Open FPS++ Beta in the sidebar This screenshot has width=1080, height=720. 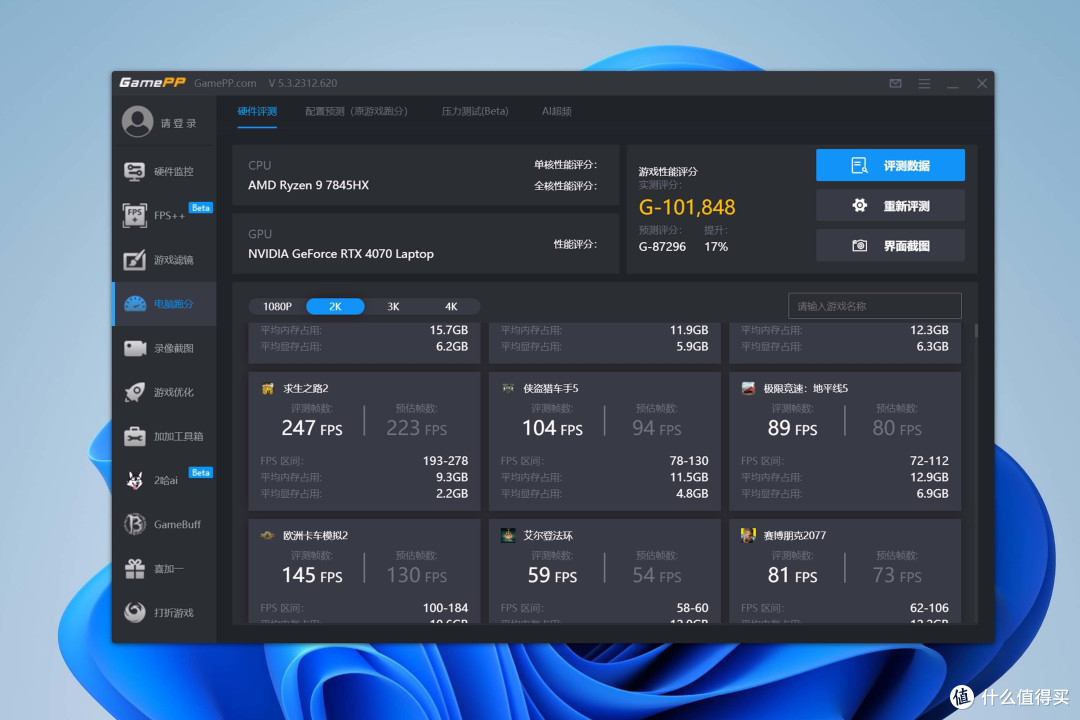(165, 215)
